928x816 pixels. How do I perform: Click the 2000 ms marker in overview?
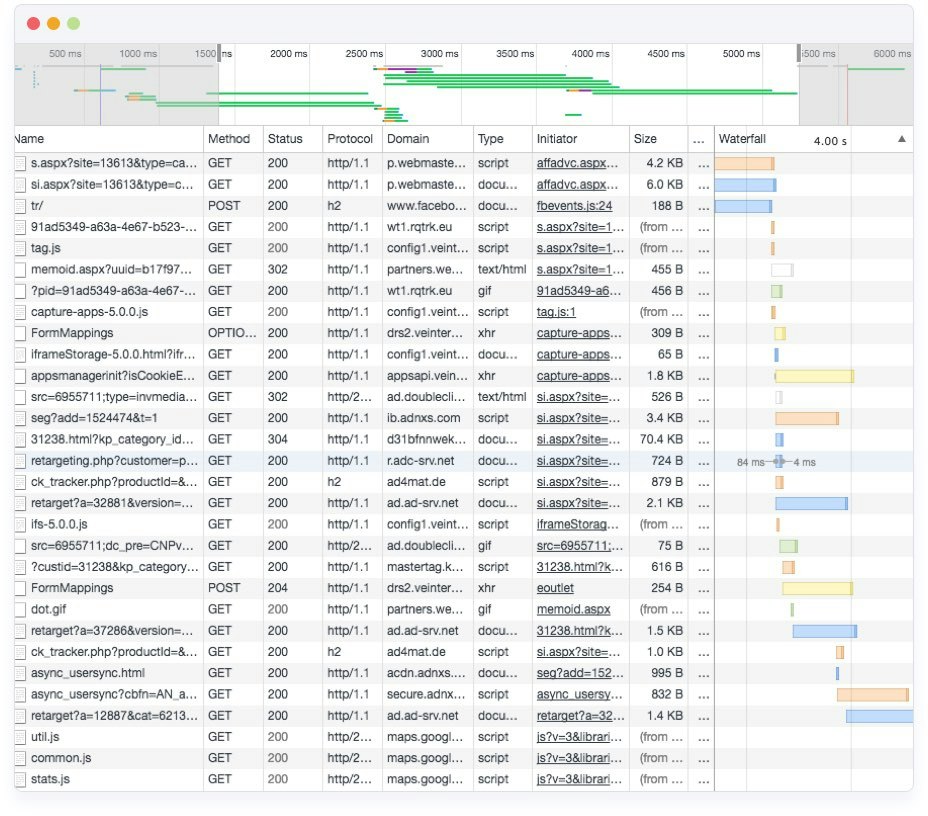point(288,54)
